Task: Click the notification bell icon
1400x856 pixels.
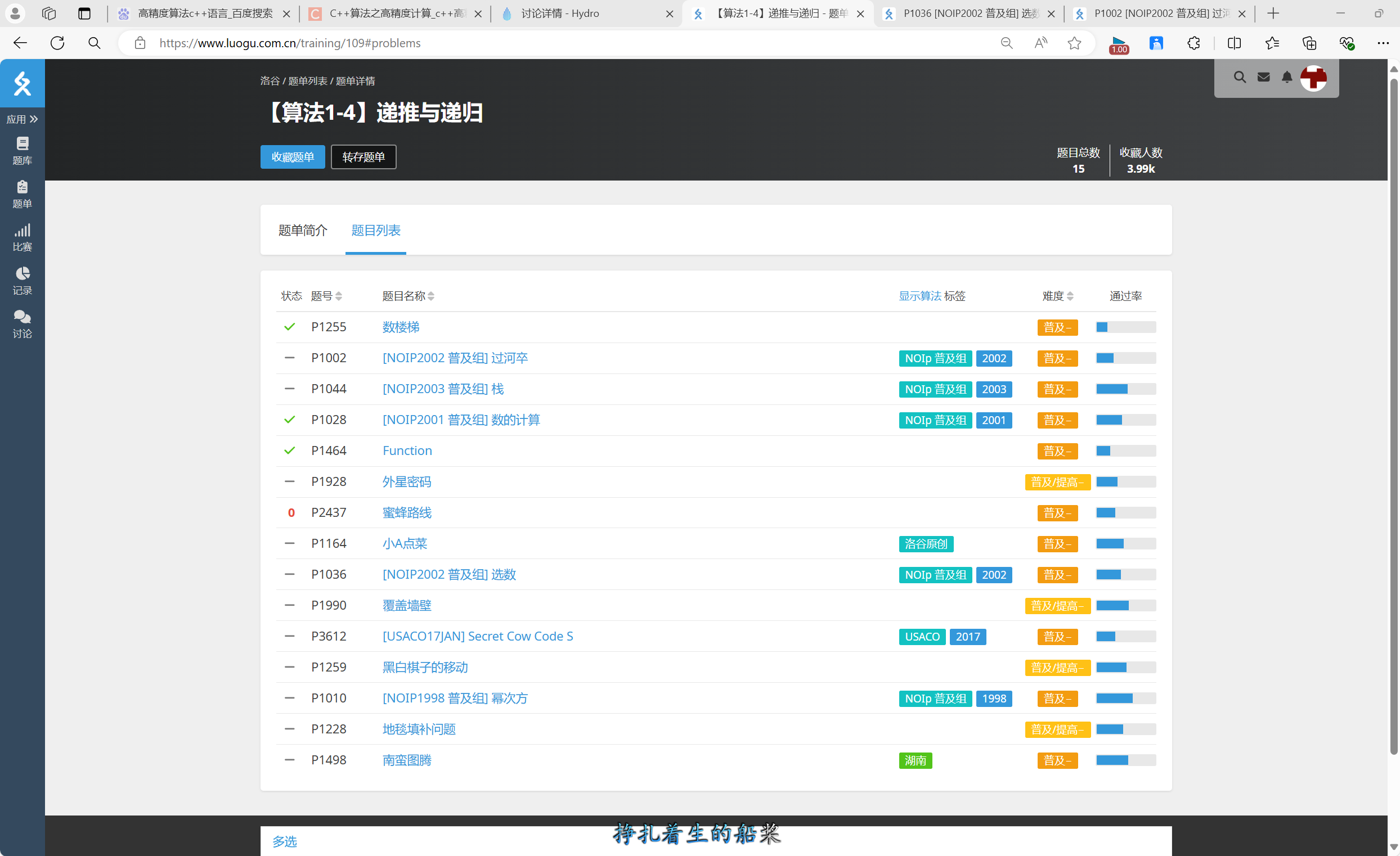Action: click(1286, 77)
